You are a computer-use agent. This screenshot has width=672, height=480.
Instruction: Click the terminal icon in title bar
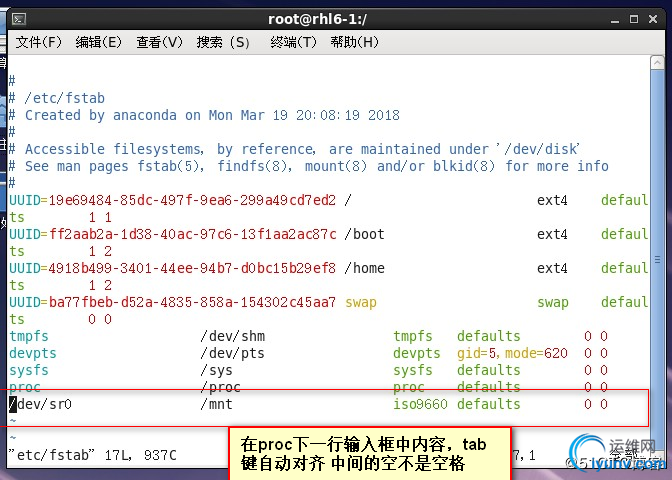coord(19,19)
